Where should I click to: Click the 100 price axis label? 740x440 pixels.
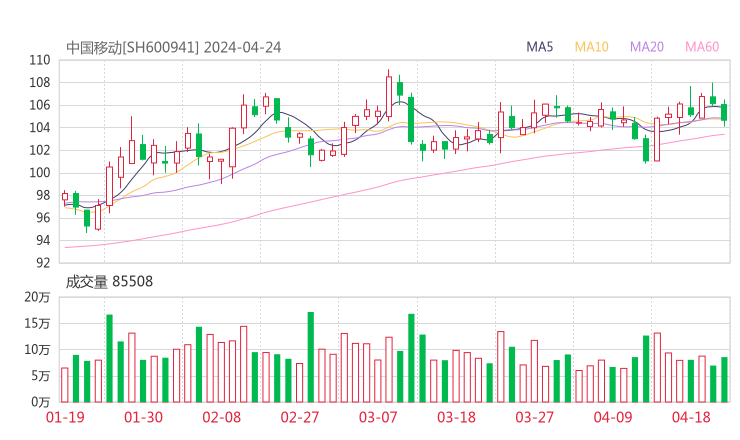click(x=40, y=173)
